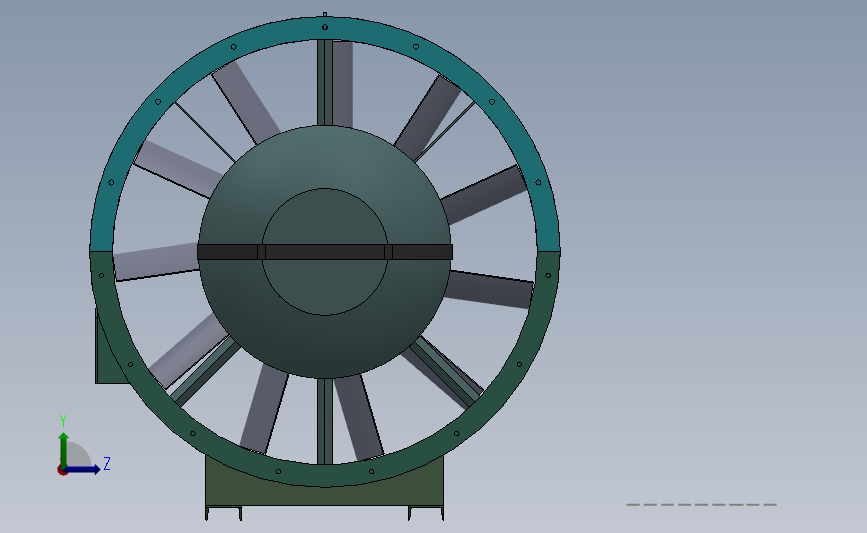Screen dimensions: 867x533
Task: Select the vertical strut above the hub
Action: [x=325, y=83]
